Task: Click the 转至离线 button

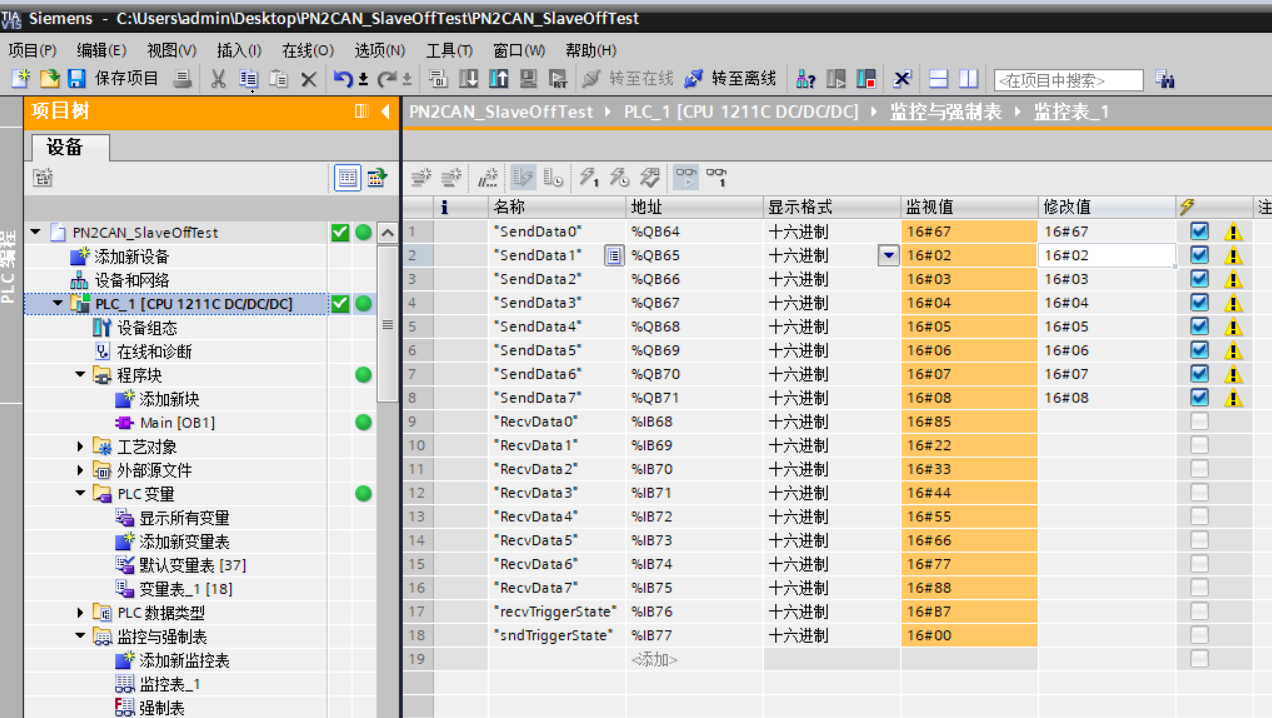Action: click(731, 79)
